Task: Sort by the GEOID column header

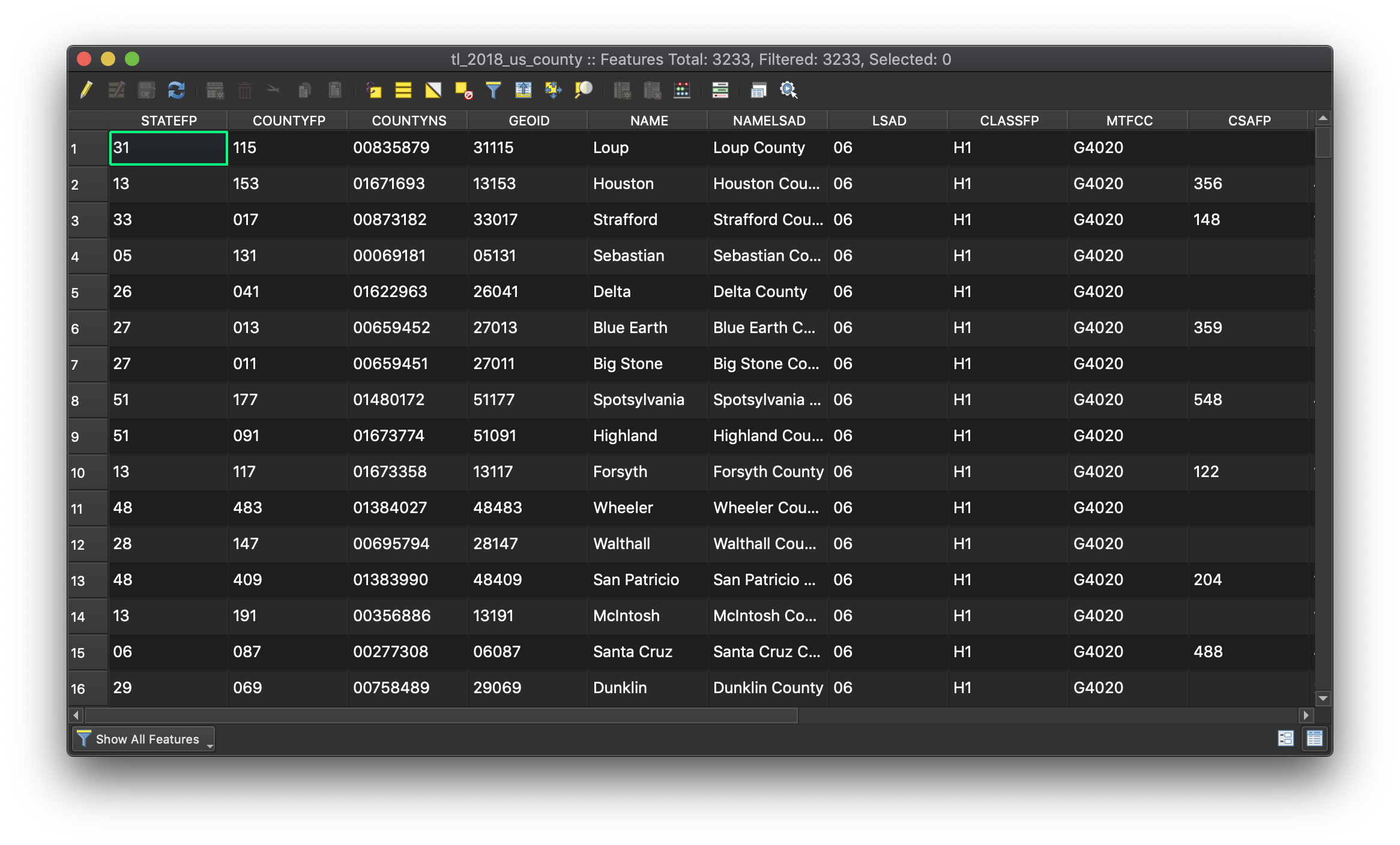Action: 529,121
